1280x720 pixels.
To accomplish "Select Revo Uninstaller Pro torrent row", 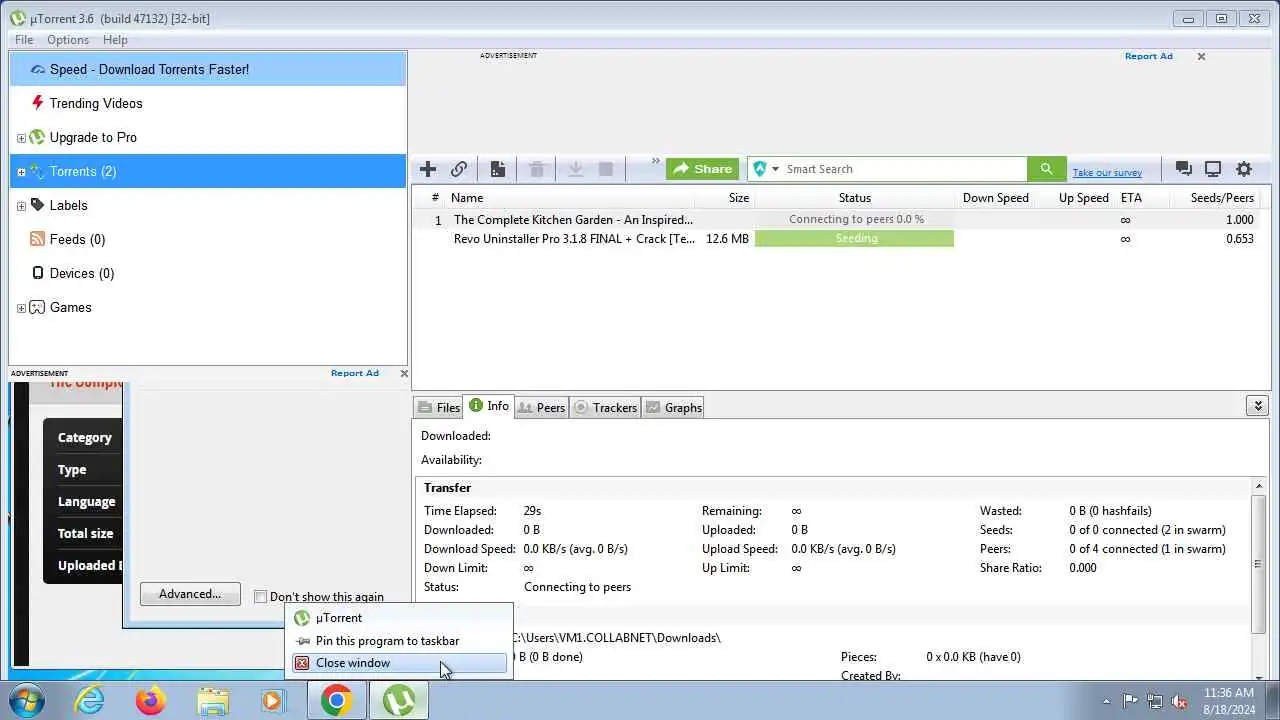I will (840, 239).
